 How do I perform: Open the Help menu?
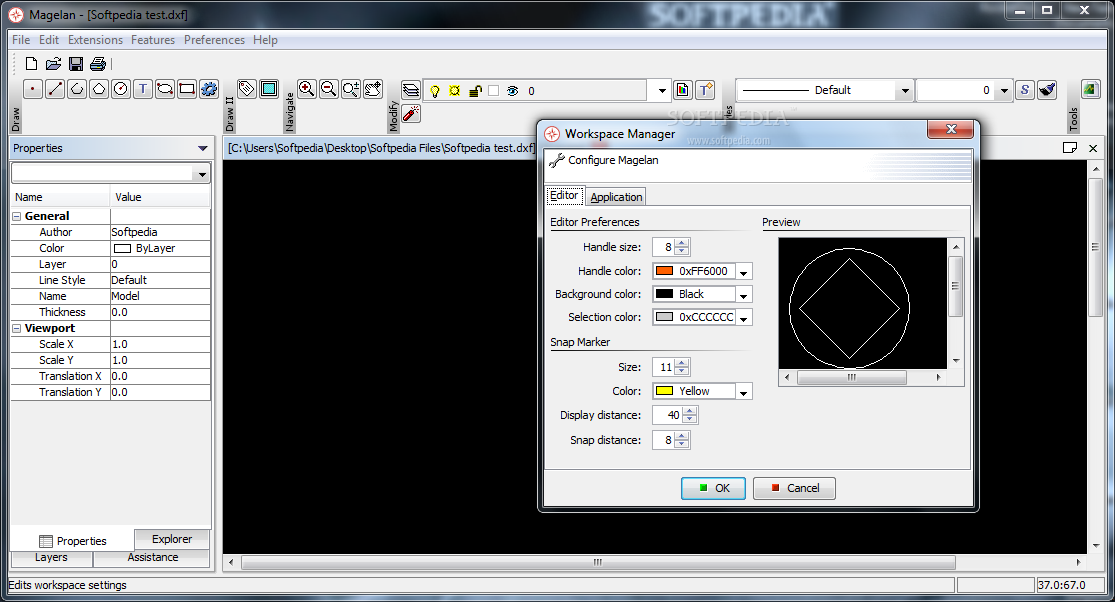265,40
